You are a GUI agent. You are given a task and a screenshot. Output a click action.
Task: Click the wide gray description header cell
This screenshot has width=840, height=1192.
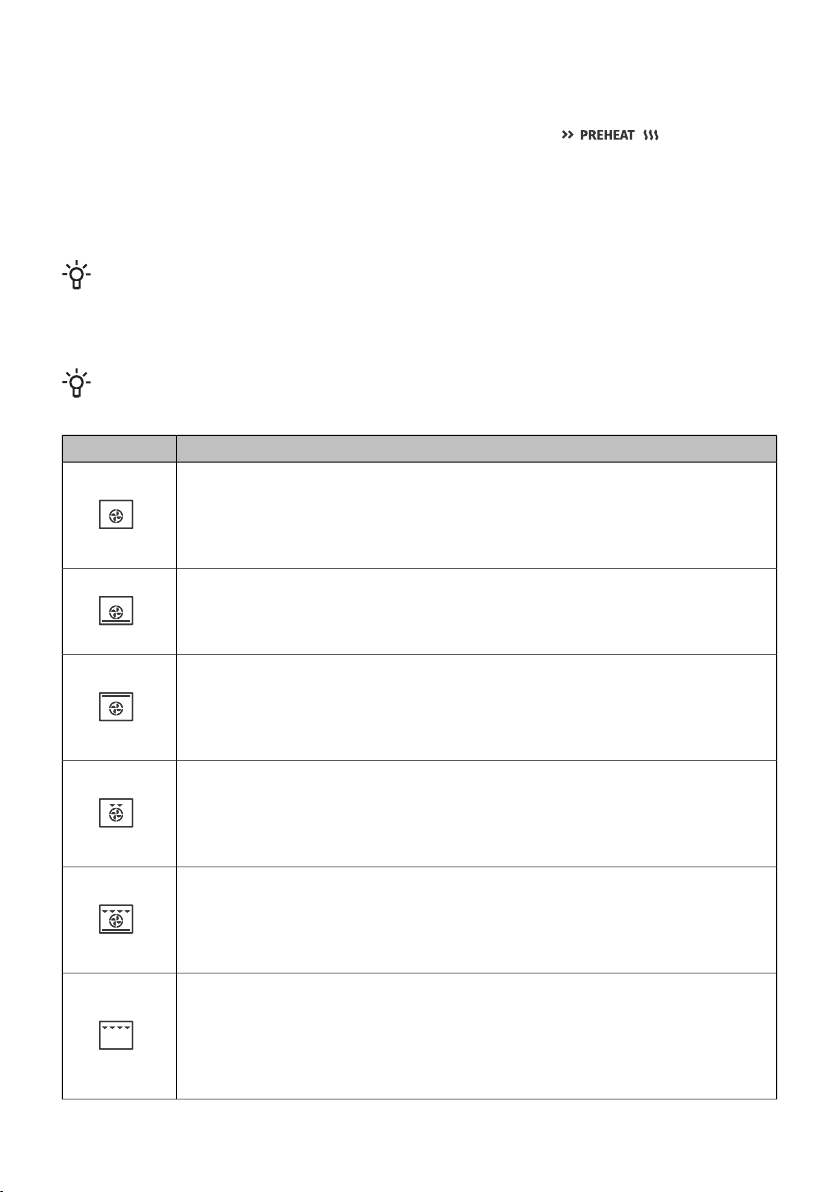click(x=477, y=449)
